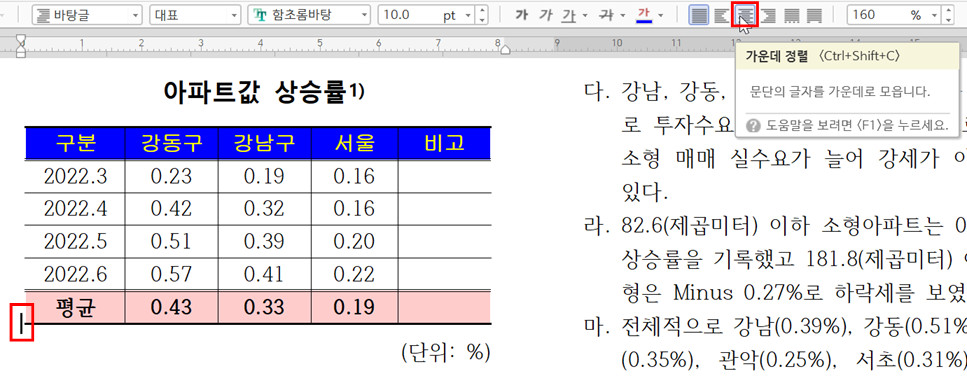The height and width of the screenshot is (383, 967).
Task: Click the 구분 table header cell
Action: [x=75, y=143]
